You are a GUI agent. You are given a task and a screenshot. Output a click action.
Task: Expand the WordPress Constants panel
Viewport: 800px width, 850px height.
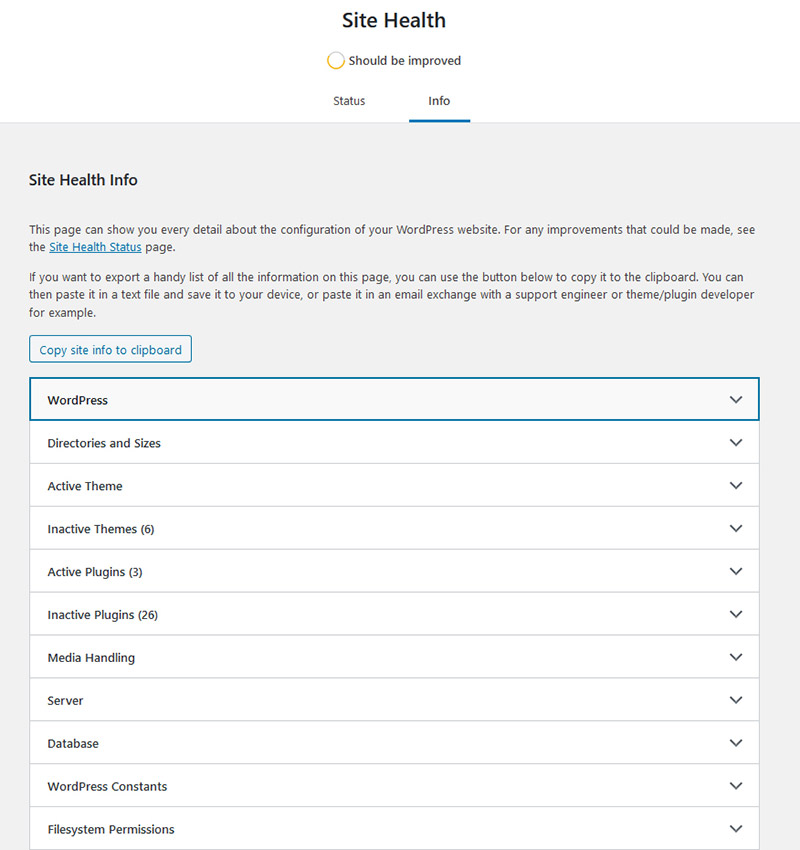tap(394, 785)
